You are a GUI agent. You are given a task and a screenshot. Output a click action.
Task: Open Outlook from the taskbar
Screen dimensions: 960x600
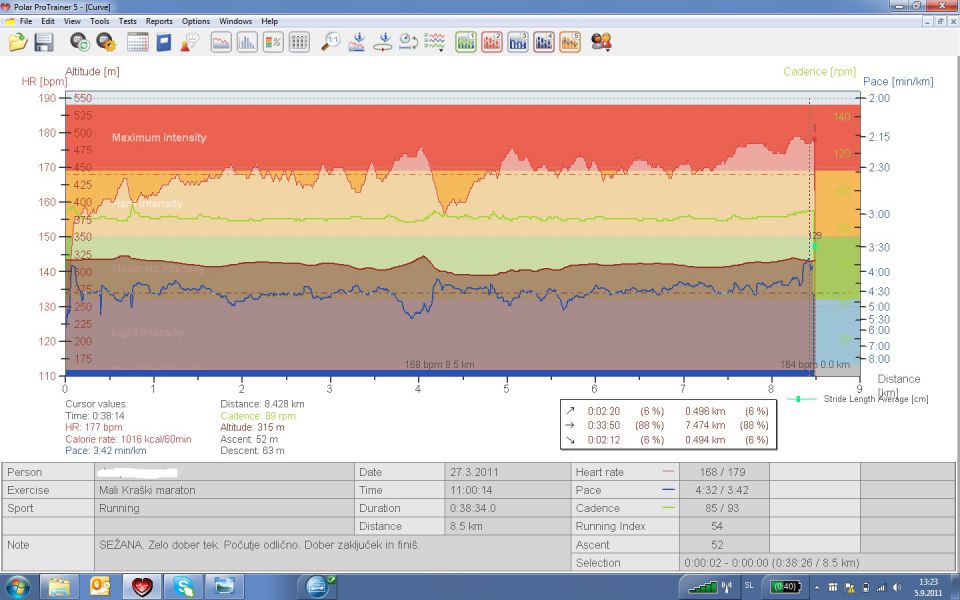pyautogui.click(x=100, y=587)
